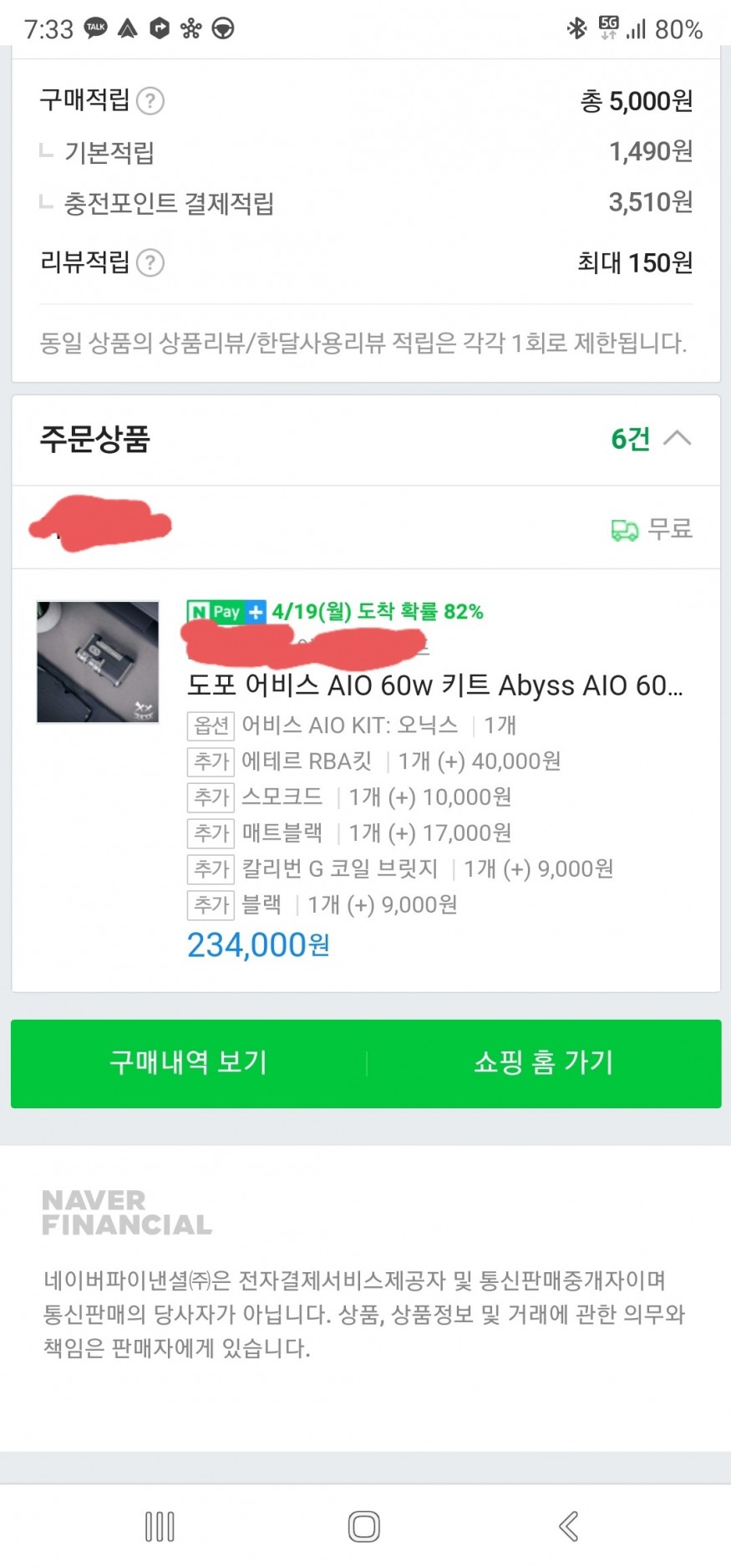731x1568 pixels.
Task: Tap the 4/19(월) 도착 확률 82% text
Action: click(x=378, y=612)
